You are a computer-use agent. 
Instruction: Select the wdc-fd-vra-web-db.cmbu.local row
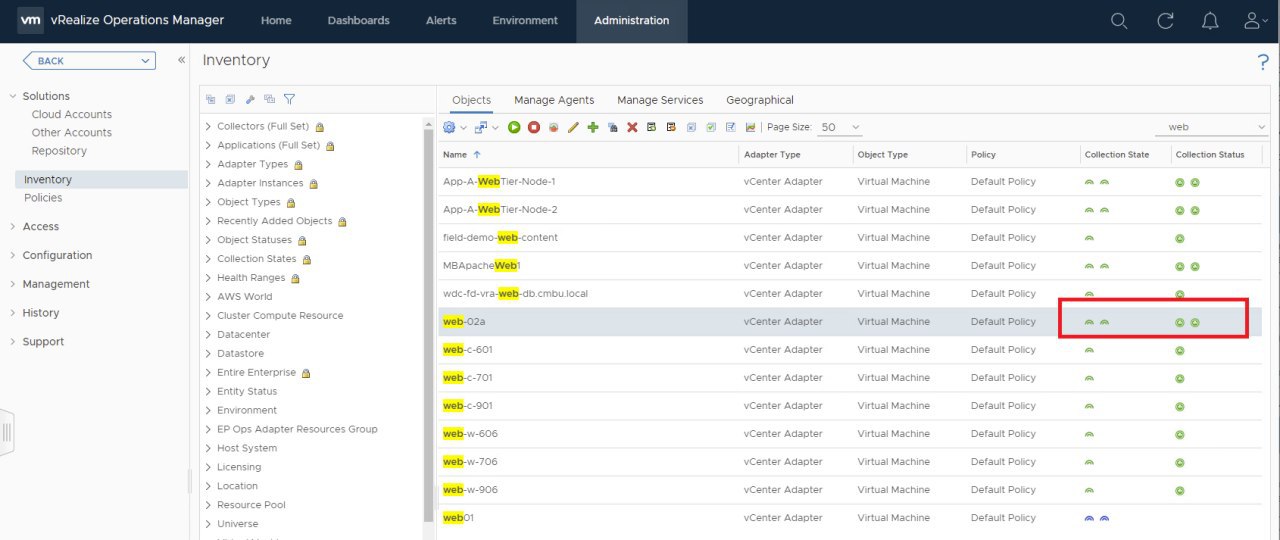(x=849, y=294)
